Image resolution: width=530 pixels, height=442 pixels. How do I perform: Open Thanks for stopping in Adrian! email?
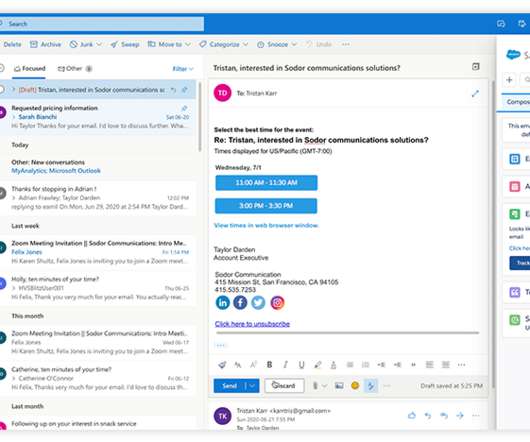(x=98, y=198)
